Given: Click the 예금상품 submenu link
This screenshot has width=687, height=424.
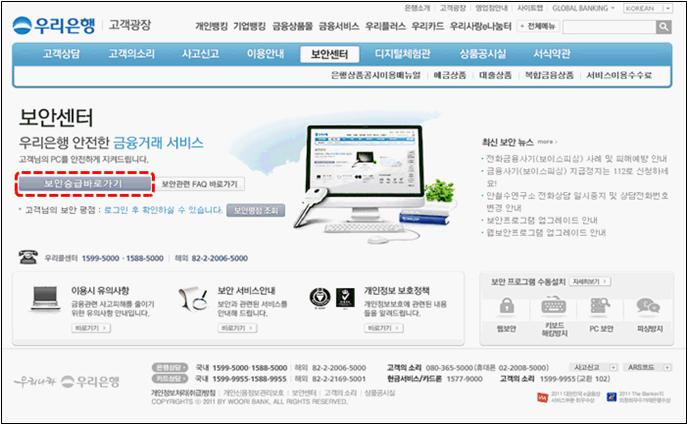Looking at the screenshot, I should click(x=450, y=75).
